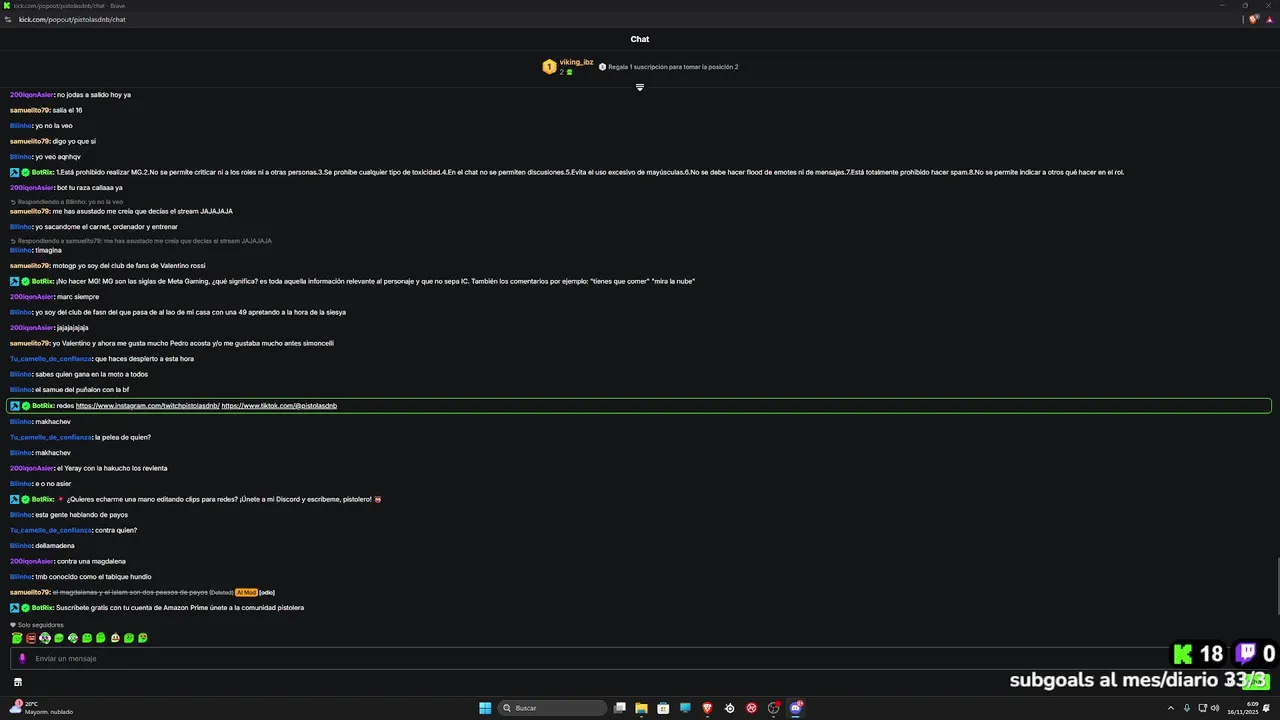1280x720 pixels.
Task: Click the reply reference 'Respondiendo a Bliinho'
Action: 67,202
